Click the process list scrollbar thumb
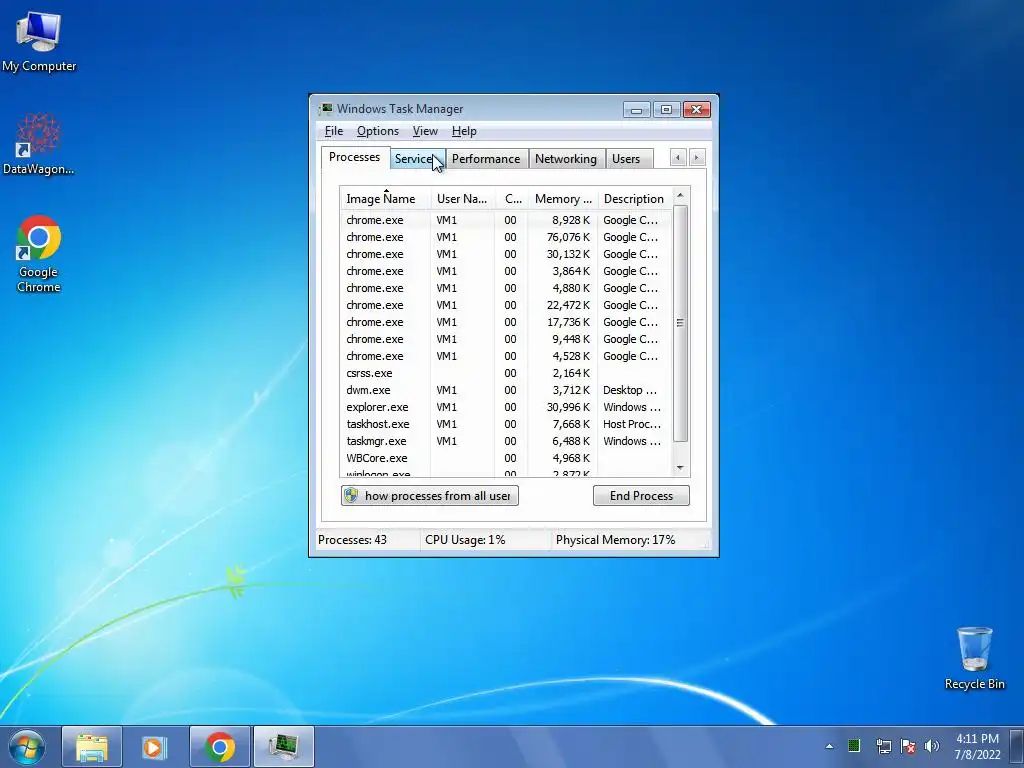The image size is (1024, 768). [x=680, y=323]
